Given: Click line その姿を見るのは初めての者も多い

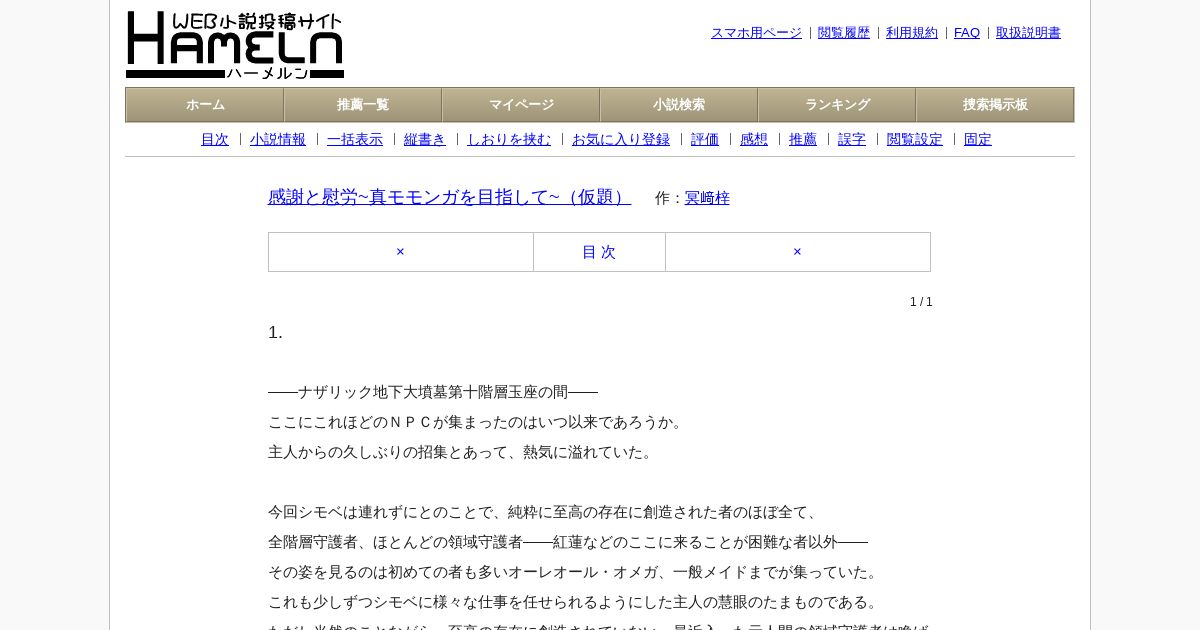Looking at the screenshot, I should 575,572.
